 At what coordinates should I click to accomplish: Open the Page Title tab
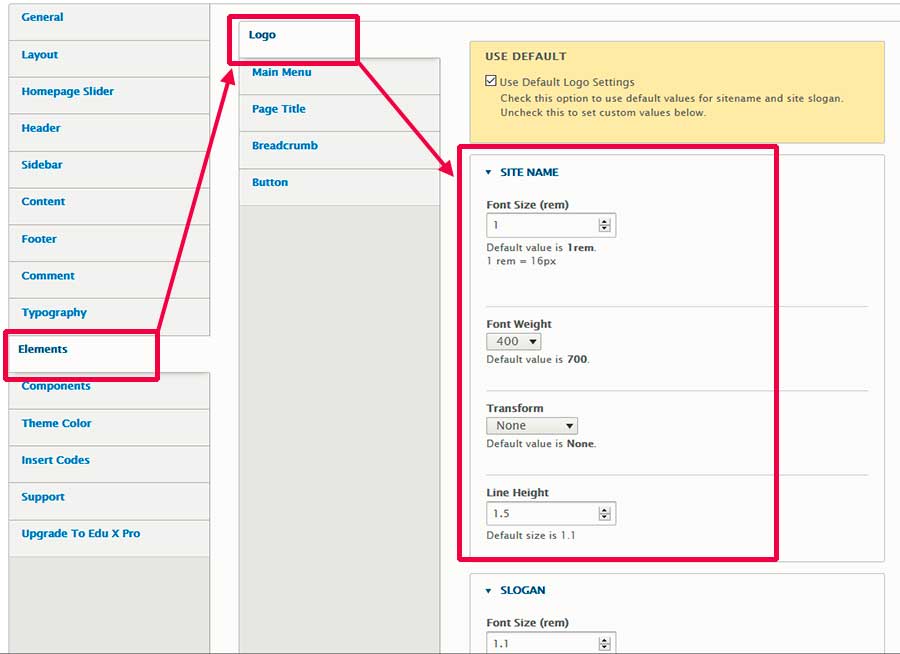pos(279,109)
